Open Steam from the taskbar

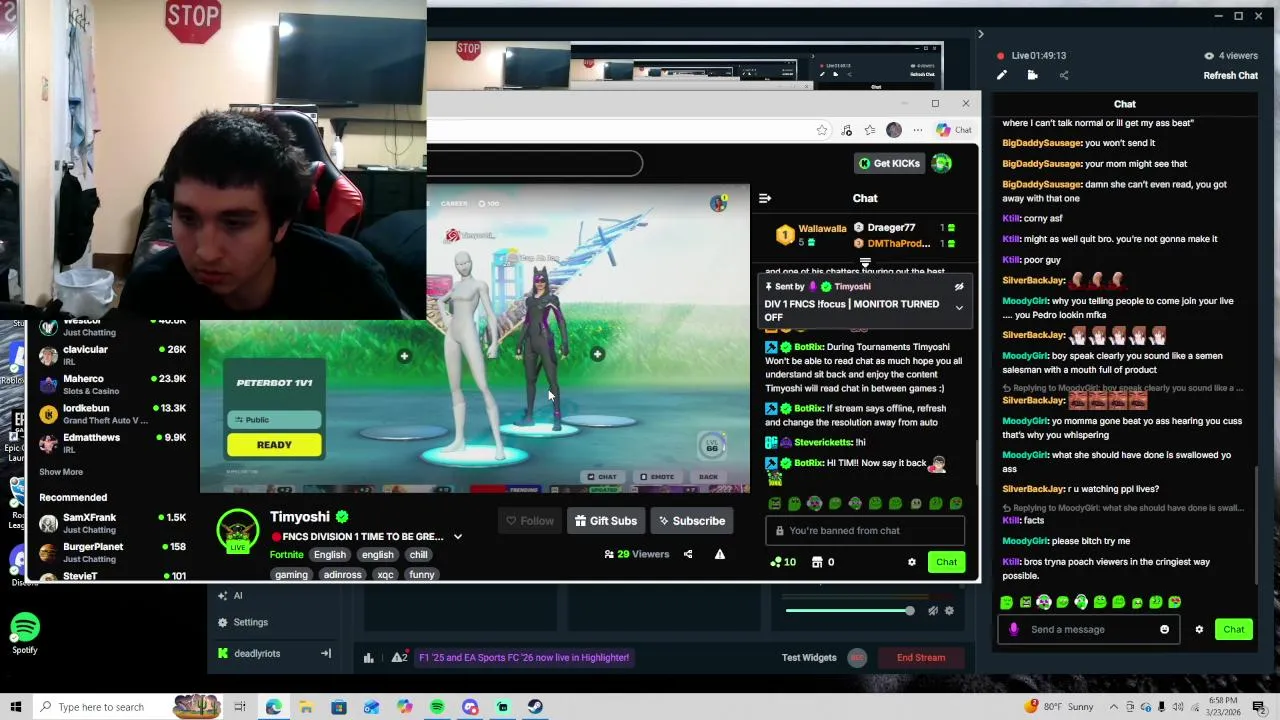[535, 707]
